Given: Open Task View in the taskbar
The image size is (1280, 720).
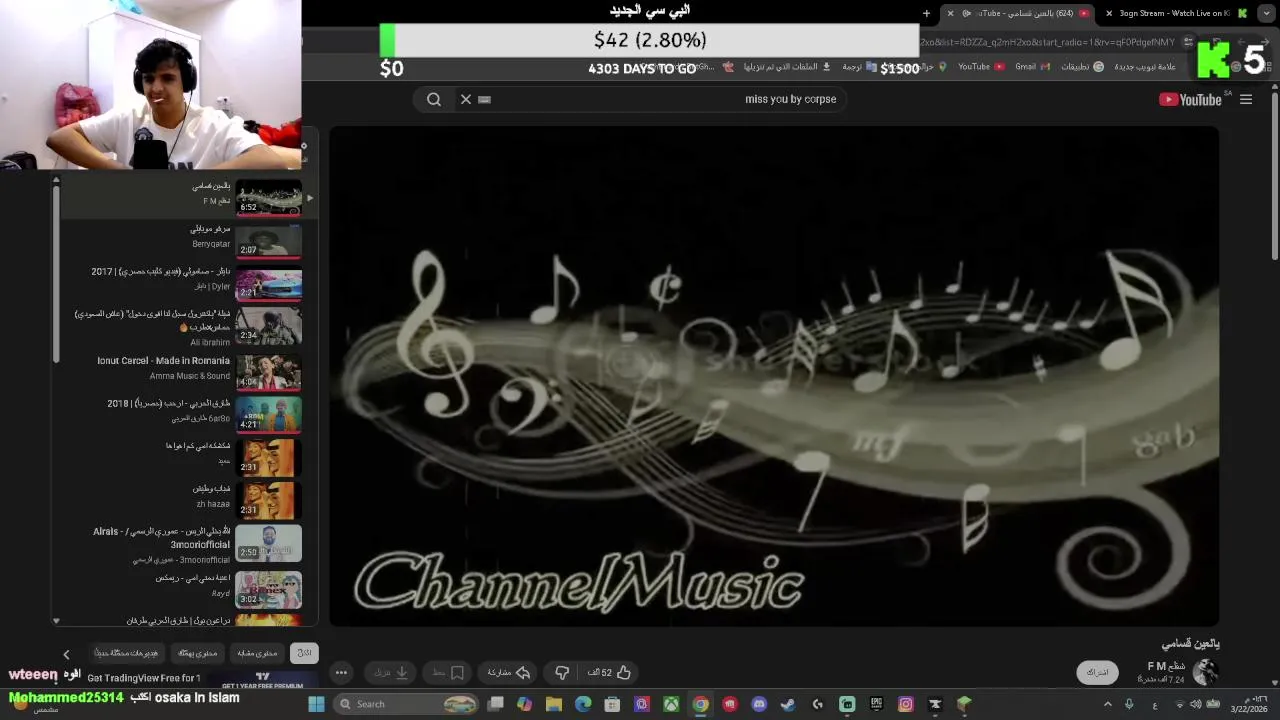Looking at the screenshot, I should pyautogui.click(x=495, y=704).
